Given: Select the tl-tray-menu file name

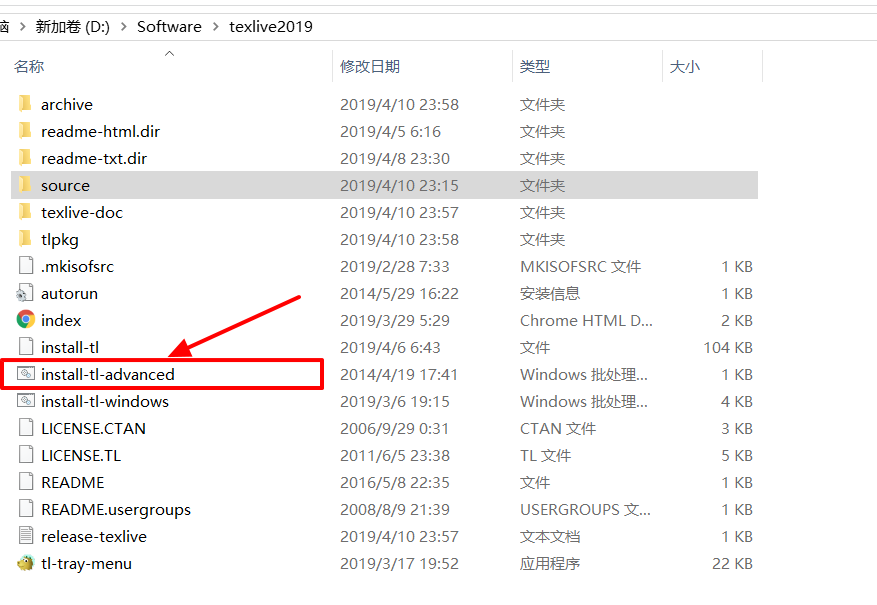Looking at the screenshot, I should coord(87,563).
